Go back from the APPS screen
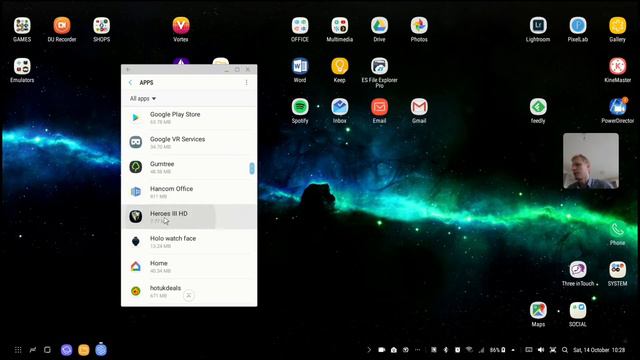 click(130, 82)
